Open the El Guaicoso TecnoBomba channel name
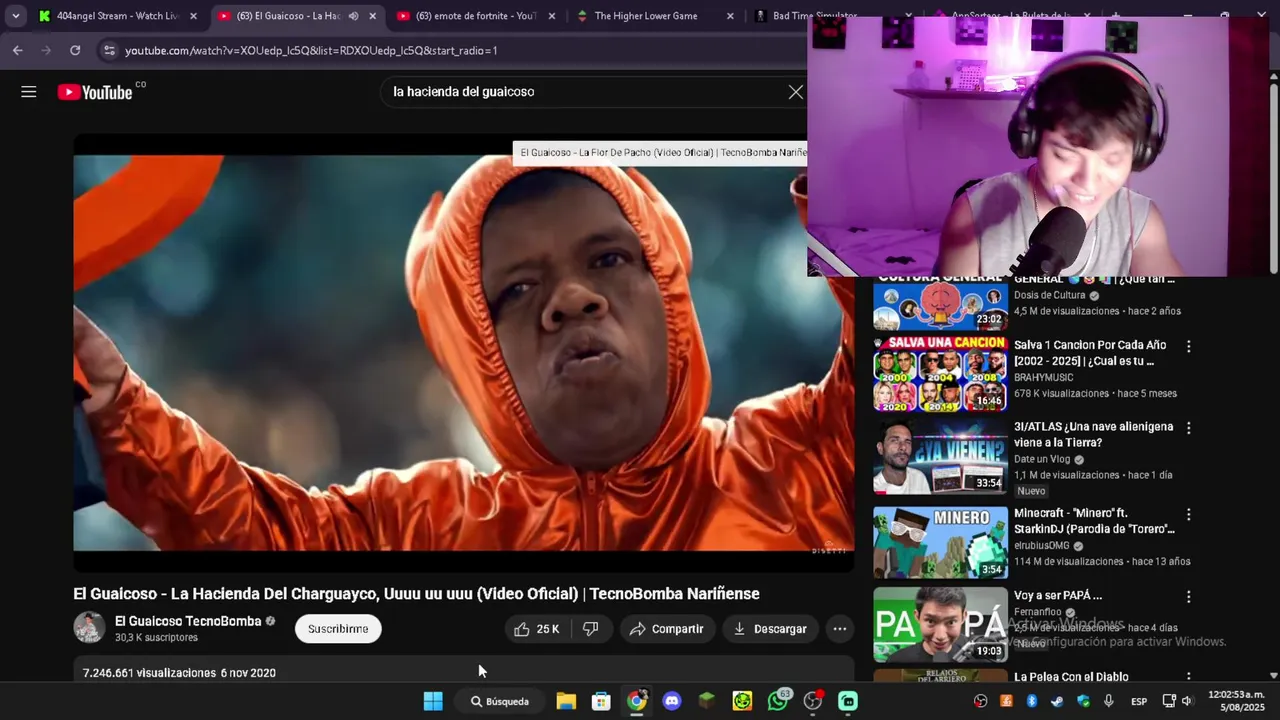The image size is (1280, 720). (188, 621)
